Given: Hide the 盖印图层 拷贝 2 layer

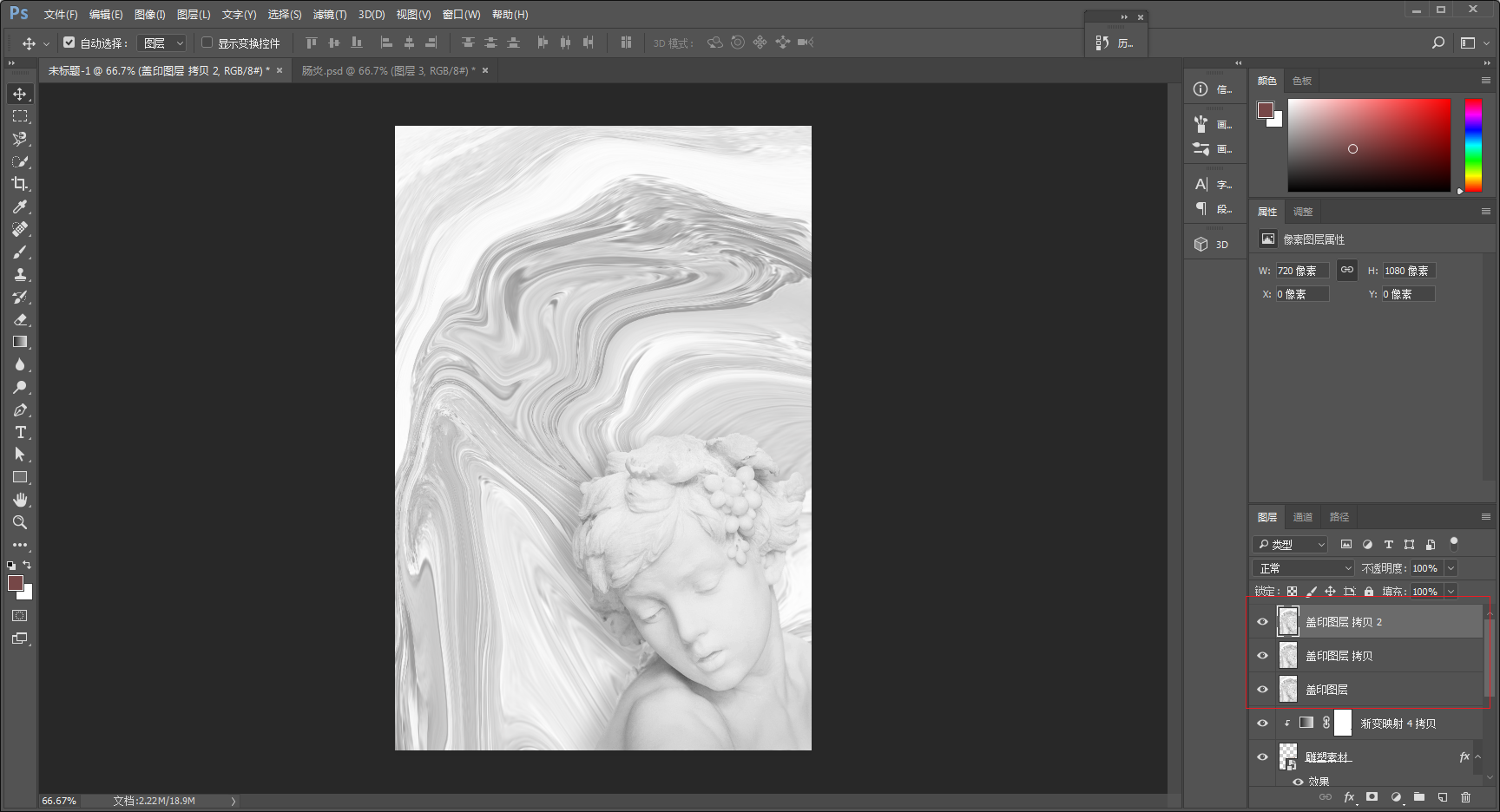Looking at the screenshot, I should (x=1263, y=622).
